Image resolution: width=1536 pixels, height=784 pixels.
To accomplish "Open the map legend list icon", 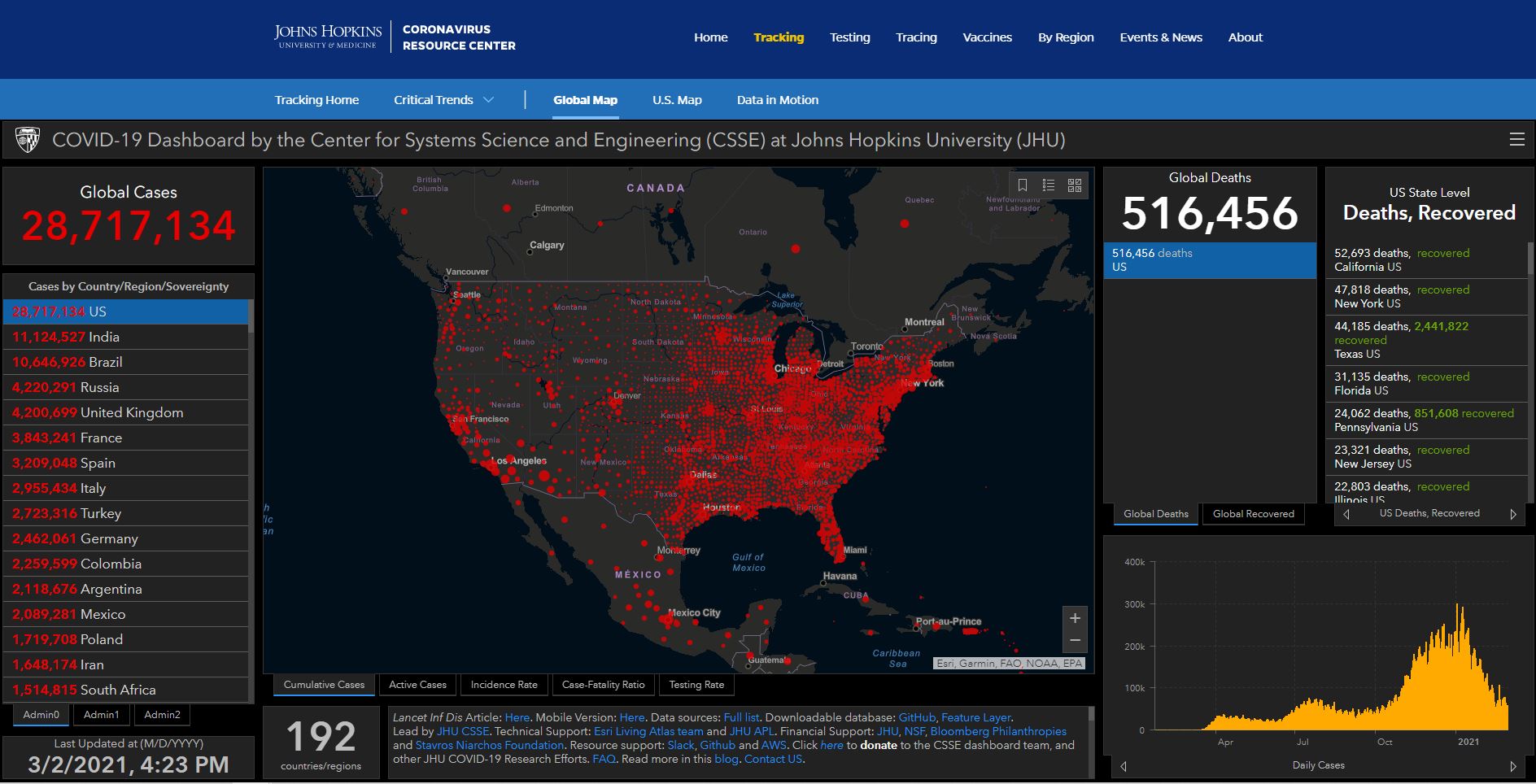I will [1049, 185].
